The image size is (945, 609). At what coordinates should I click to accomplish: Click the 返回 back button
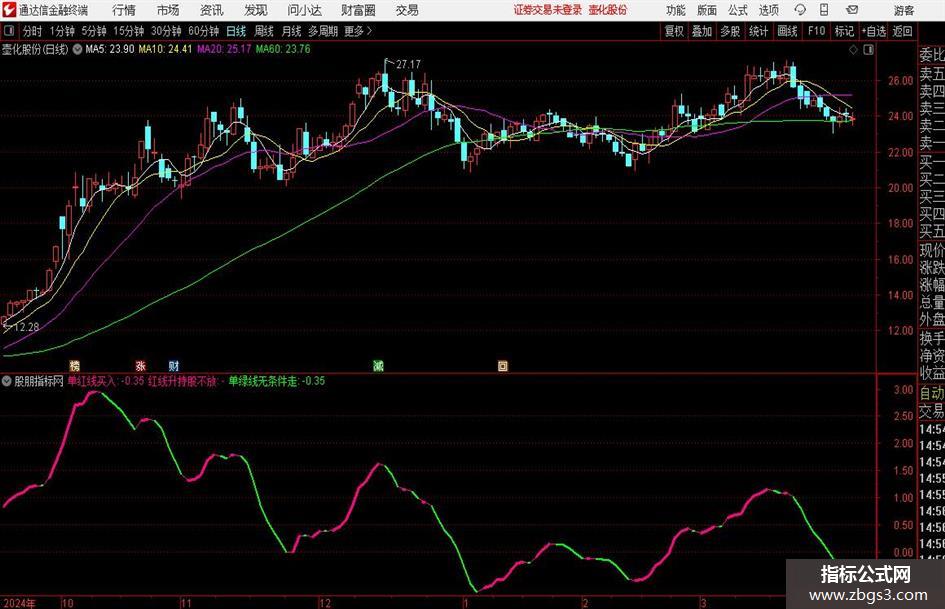coord(902,31)
